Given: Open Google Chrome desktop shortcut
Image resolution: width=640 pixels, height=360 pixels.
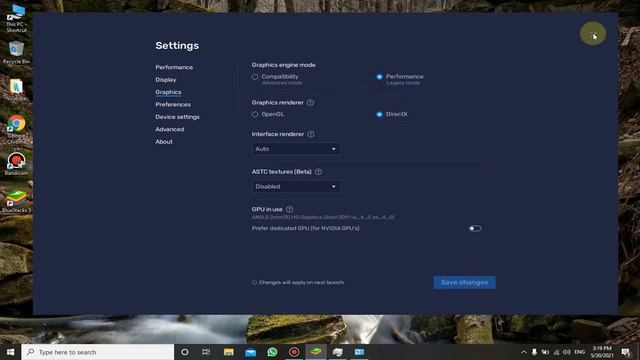Looking at the screenshot, I should point(16,129).
